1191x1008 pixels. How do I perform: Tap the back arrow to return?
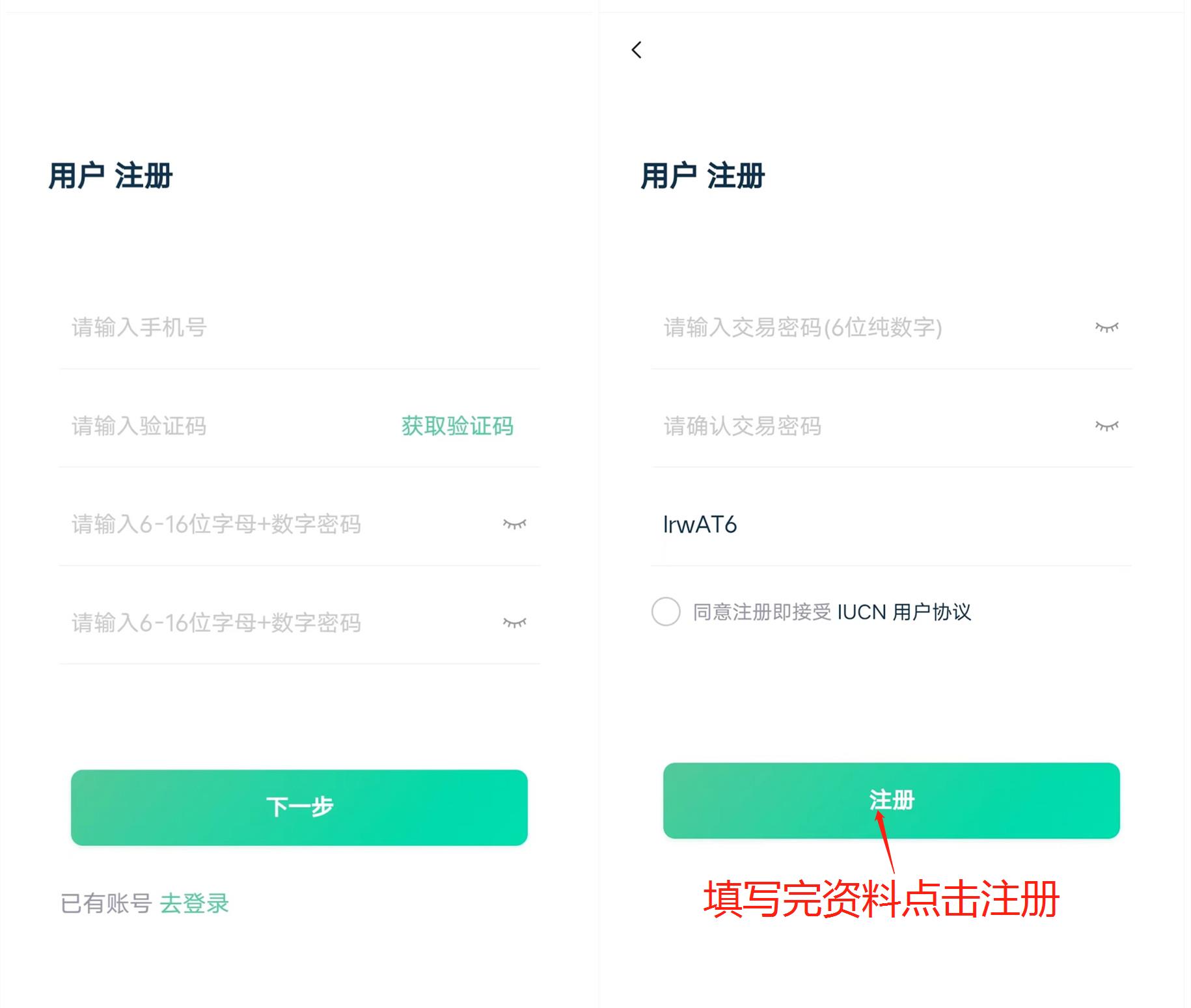pyautogui.click(x=635, y=50)
